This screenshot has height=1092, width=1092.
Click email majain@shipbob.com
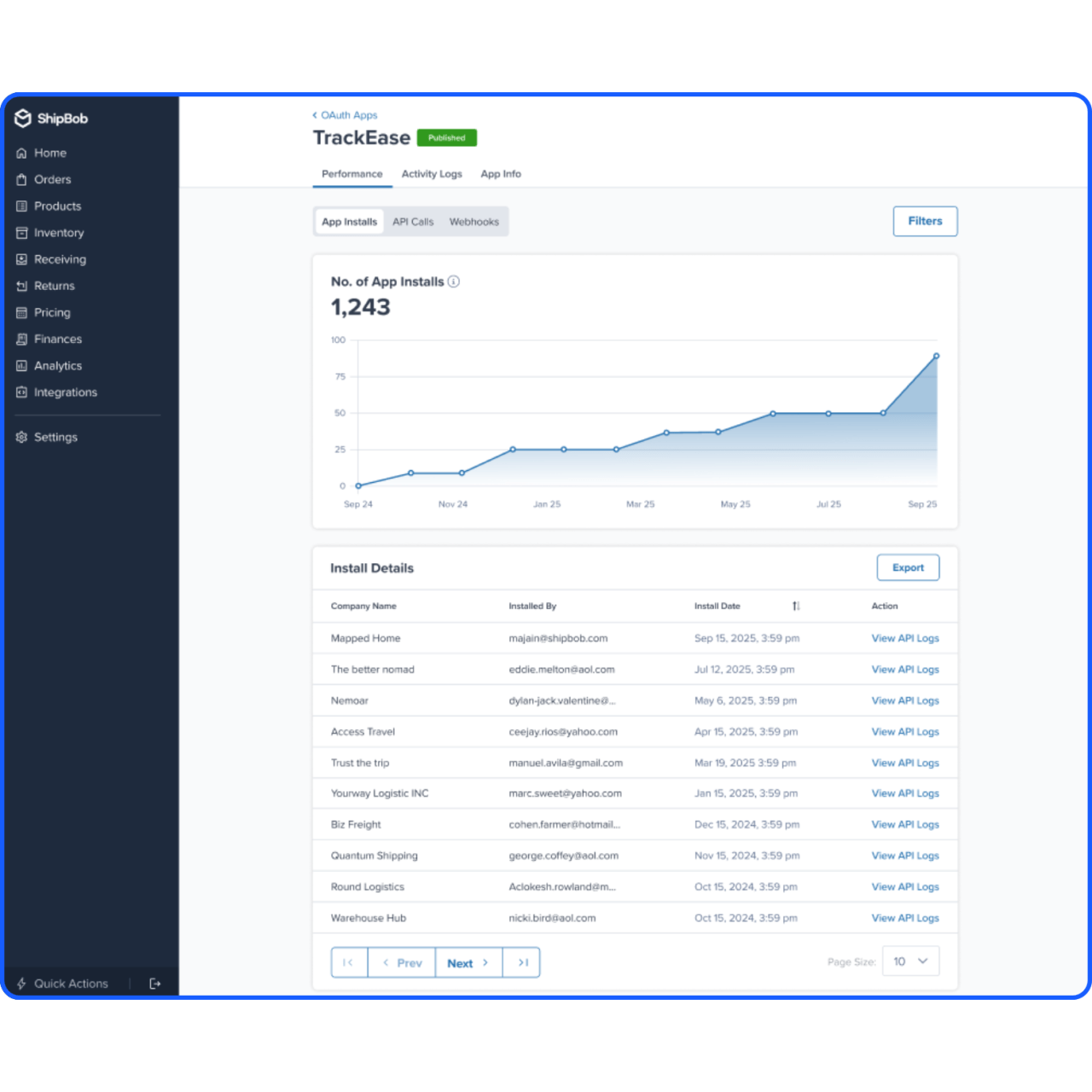click(x=558, y=638)
